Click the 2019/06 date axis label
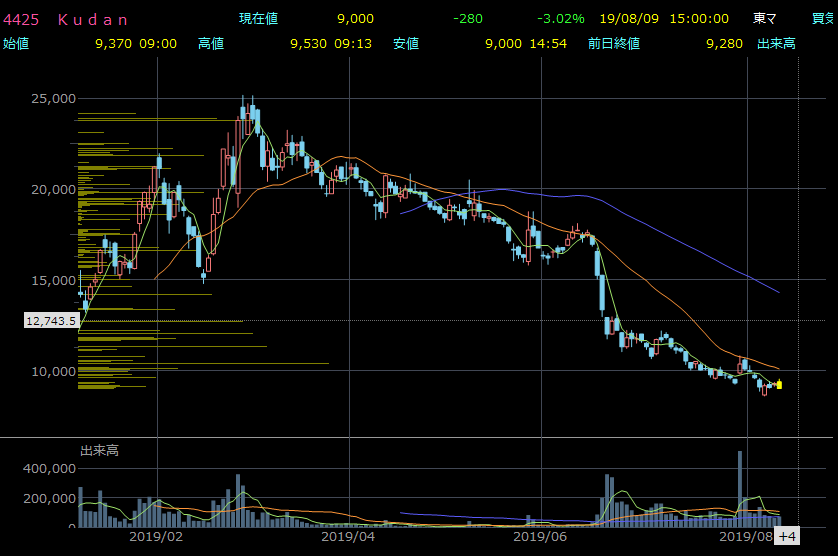838x556 pixels. pyautogui.click(x=540, y=537)
